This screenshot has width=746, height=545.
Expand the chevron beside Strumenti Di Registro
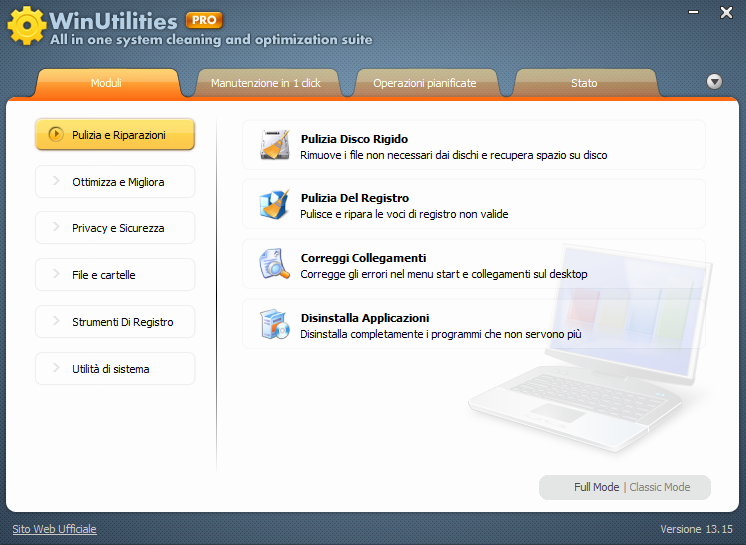[x=56, y=321]
